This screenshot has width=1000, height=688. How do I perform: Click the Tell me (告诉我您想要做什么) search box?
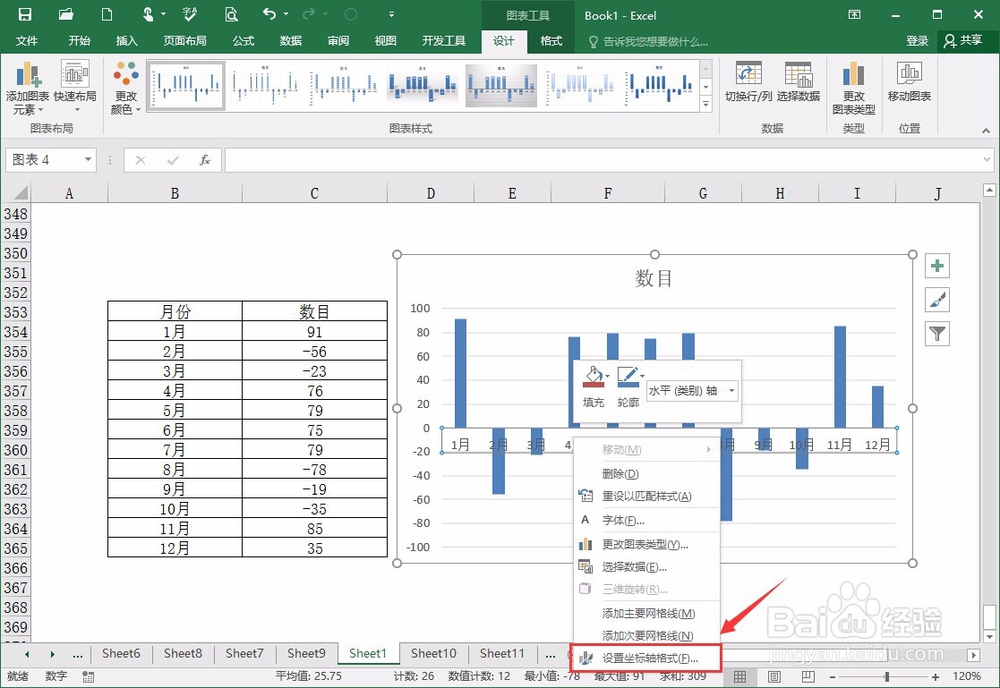[x=655, y=41]
